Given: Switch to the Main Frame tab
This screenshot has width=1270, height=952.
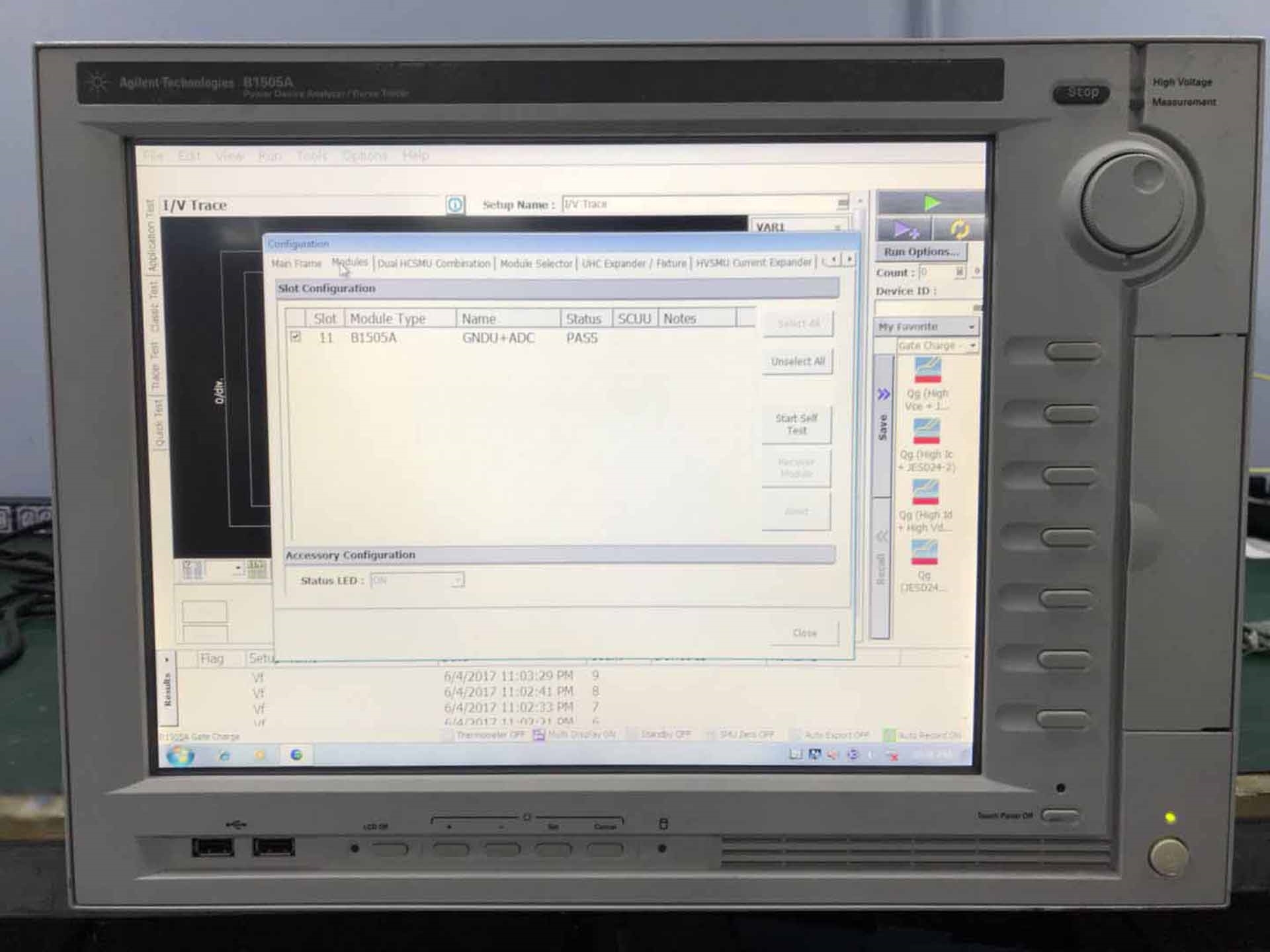Looking at the screenshot, I should pos(296,263).
